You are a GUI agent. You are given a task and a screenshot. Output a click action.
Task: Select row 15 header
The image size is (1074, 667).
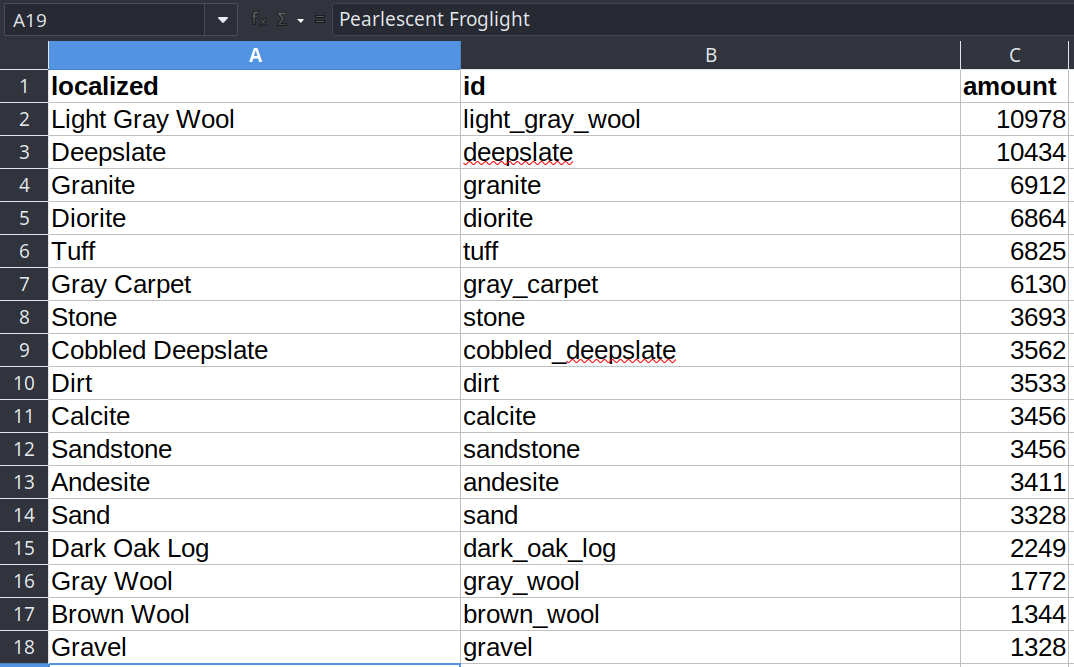click(x=24, y=548)
